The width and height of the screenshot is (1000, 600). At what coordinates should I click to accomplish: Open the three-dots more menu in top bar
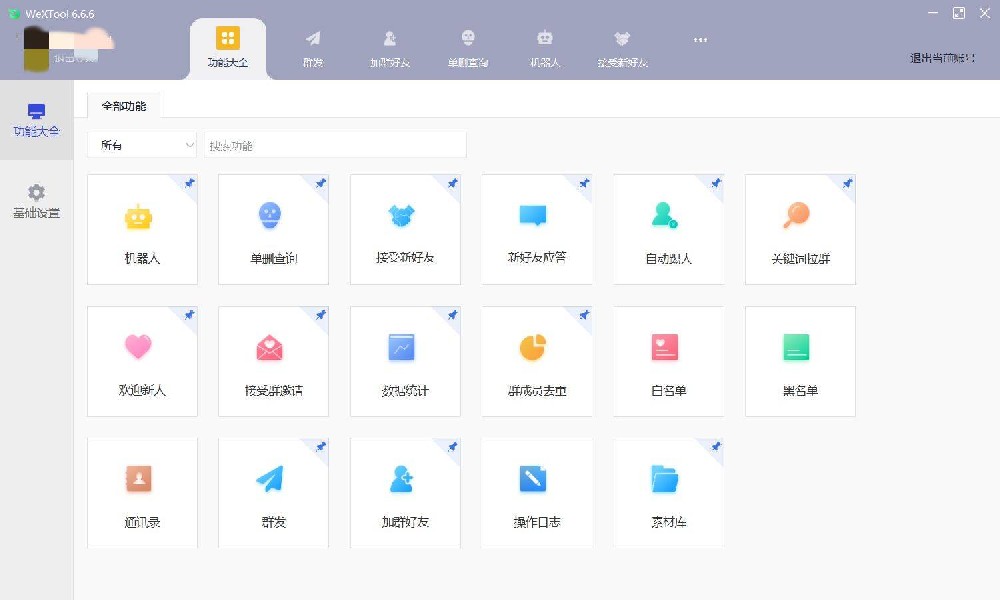click(700, 40)
